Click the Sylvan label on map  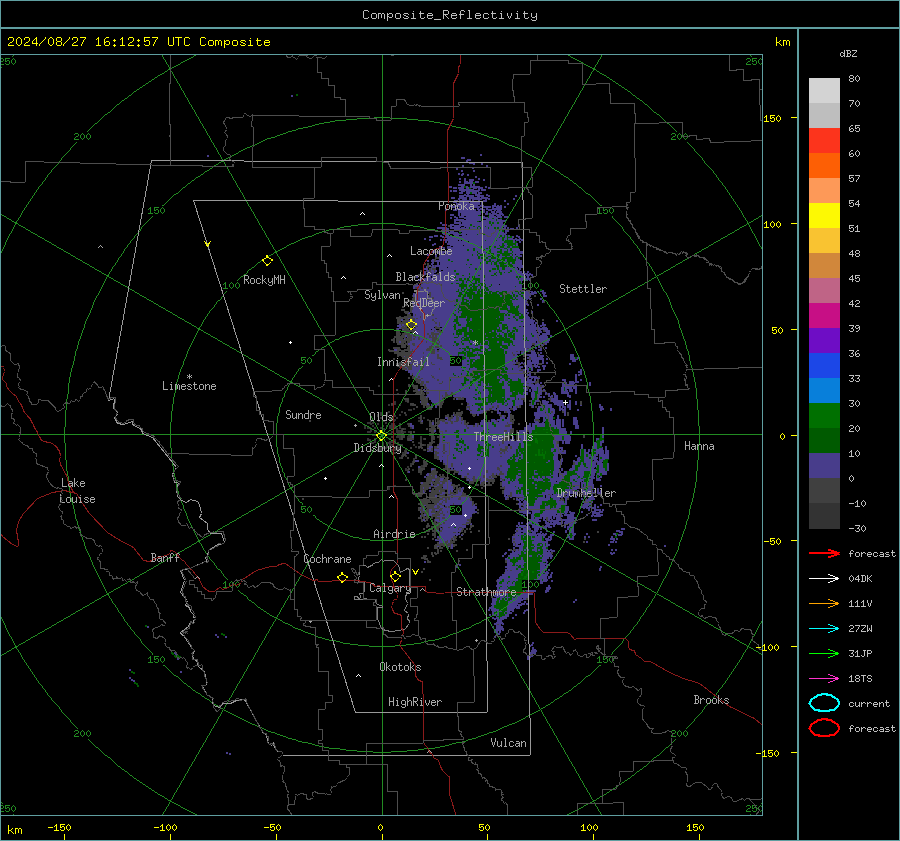[x=382, y=295]
